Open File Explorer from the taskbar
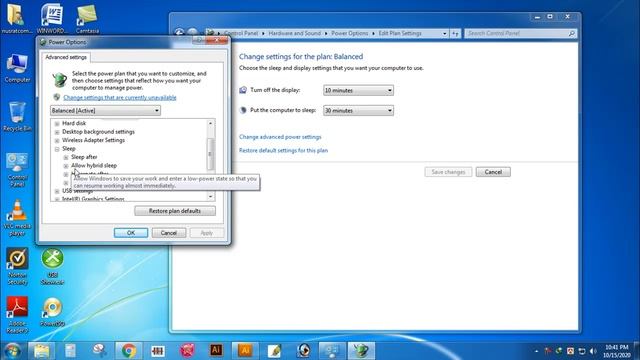Image resolution: width=640 pixels, height=360 pixels. 41,350
